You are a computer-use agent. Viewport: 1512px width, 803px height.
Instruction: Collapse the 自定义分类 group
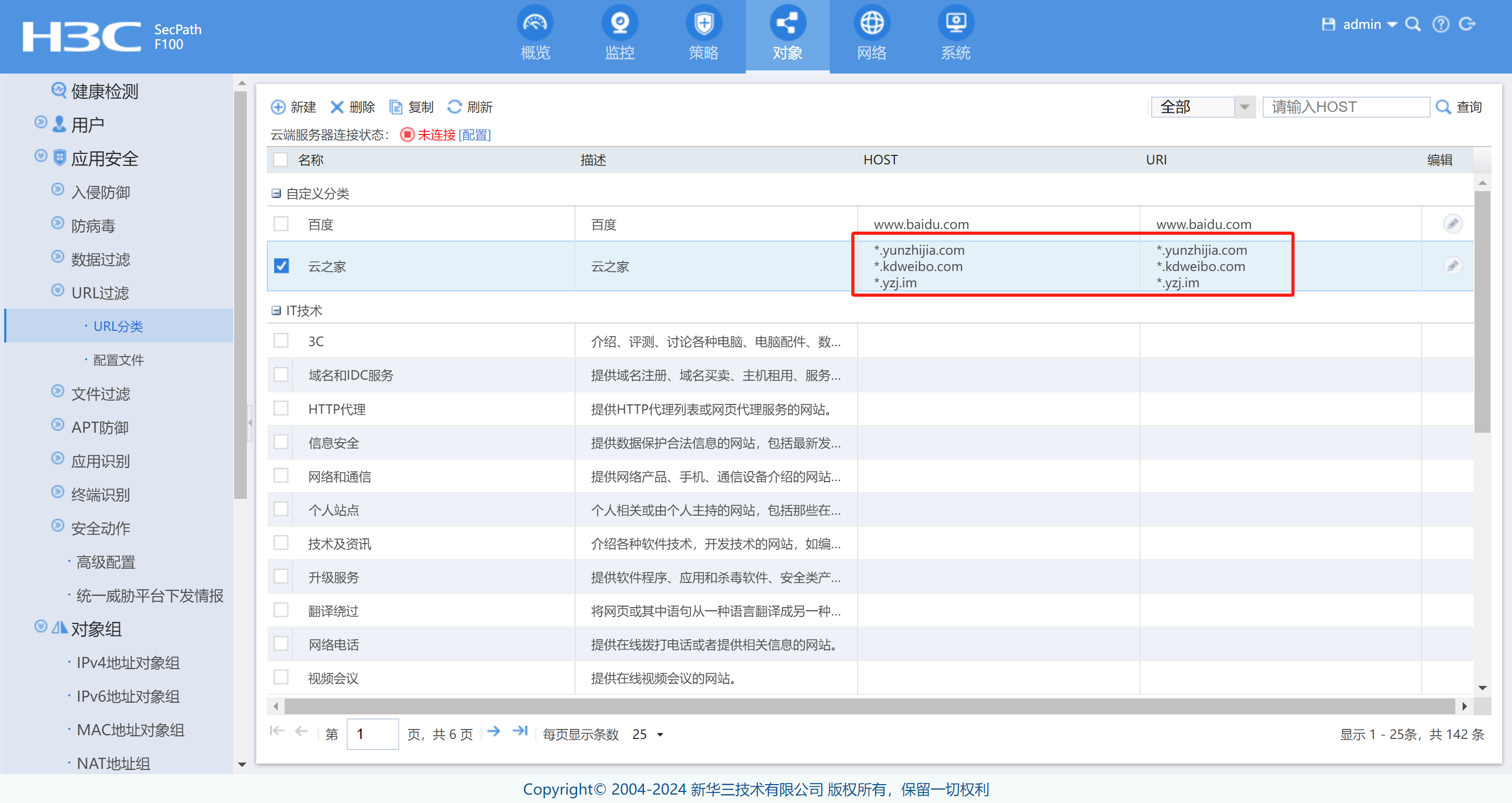pos(276,193)
